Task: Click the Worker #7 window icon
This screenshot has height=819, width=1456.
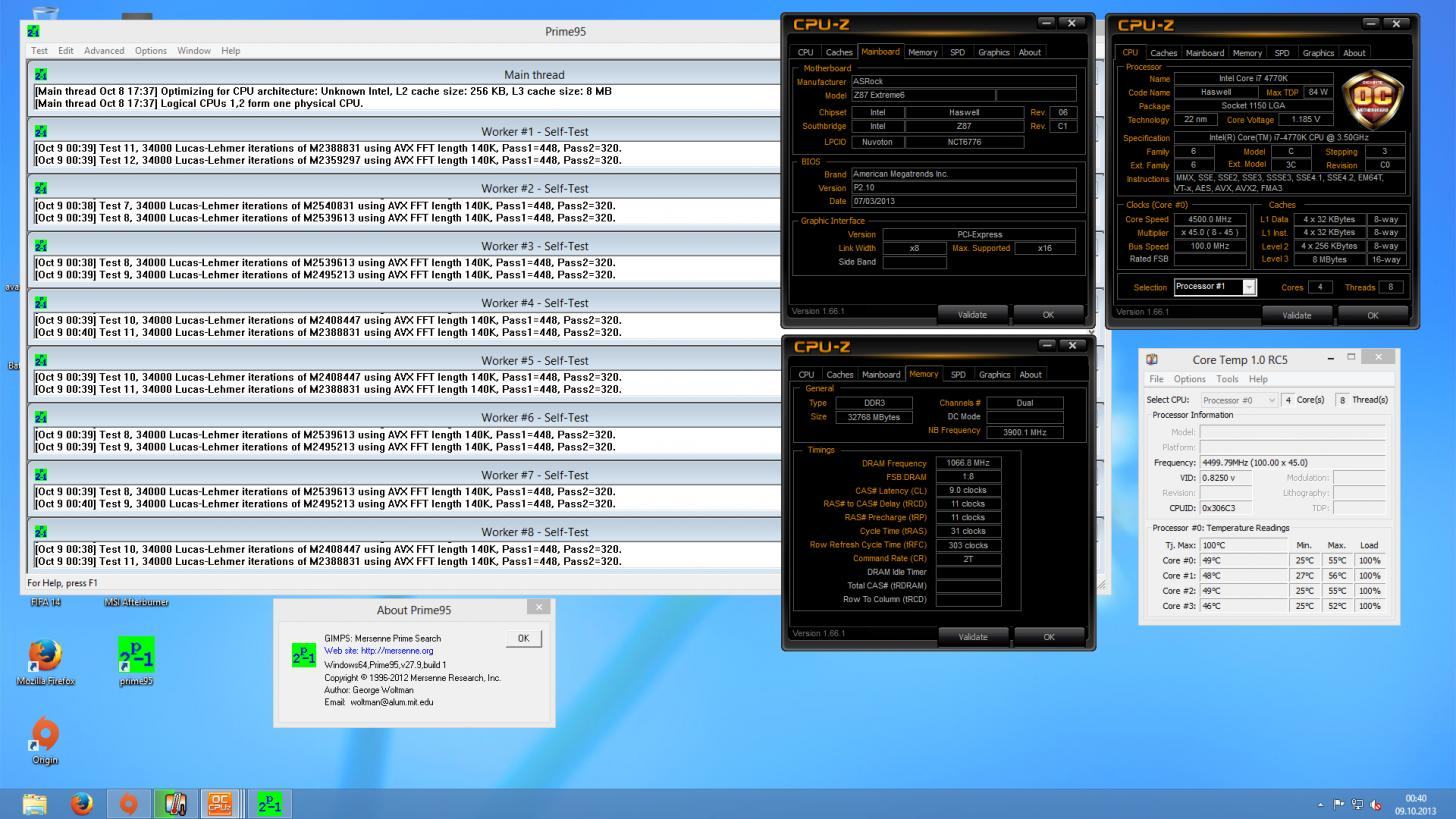Action: click(40, 475)
